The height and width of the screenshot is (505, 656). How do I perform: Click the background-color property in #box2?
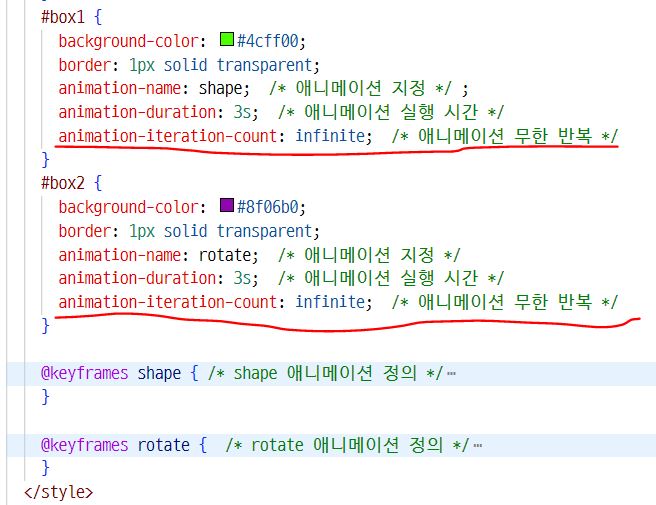(x=128, y=207)
